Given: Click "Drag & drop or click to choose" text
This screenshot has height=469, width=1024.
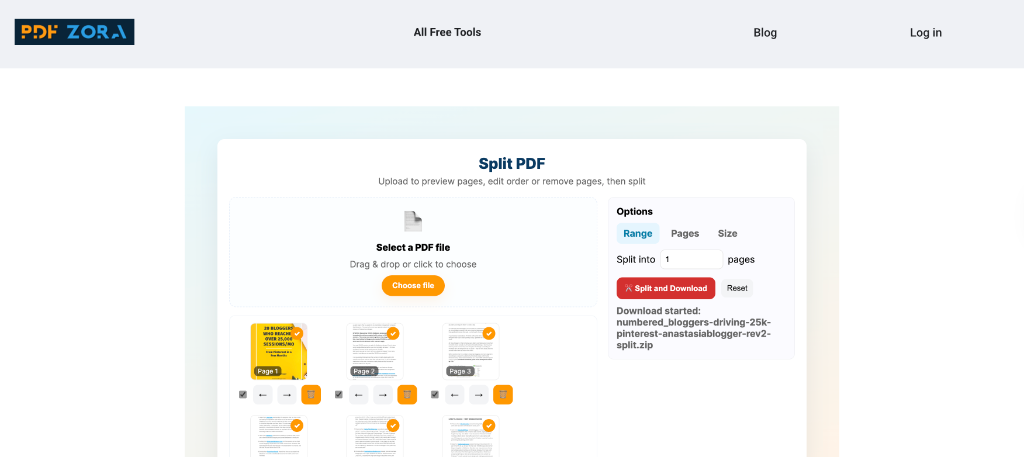Looking at the screenshot, I should click(x=413, y=265).
